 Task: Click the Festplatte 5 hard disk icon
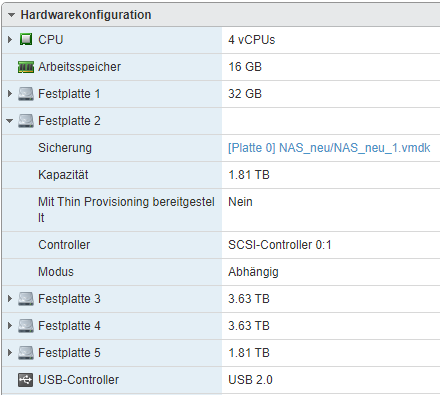point(26,353)
